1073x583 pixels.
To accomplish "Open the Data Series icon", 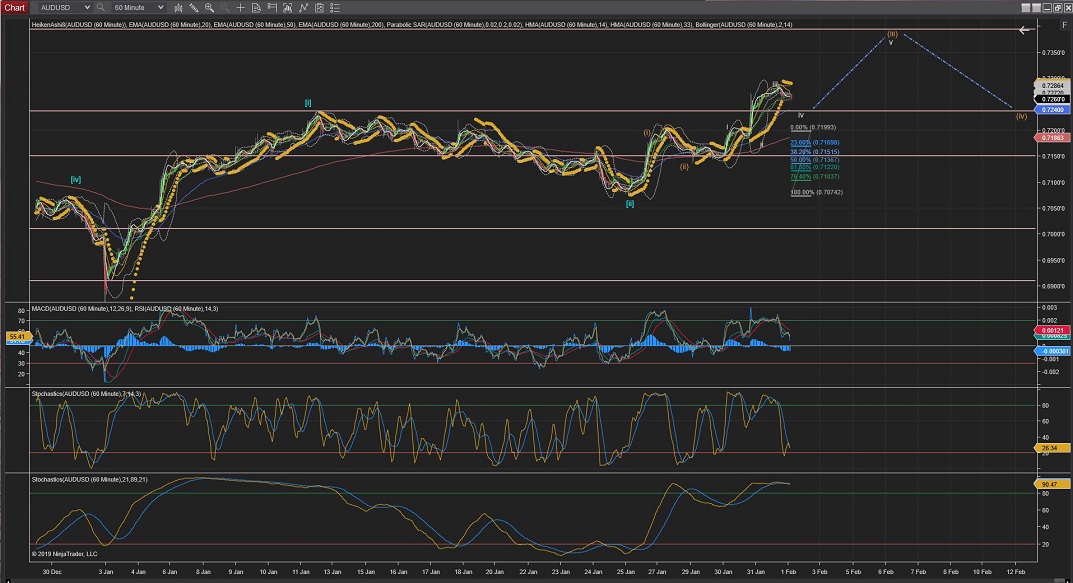I will point(287,8).
